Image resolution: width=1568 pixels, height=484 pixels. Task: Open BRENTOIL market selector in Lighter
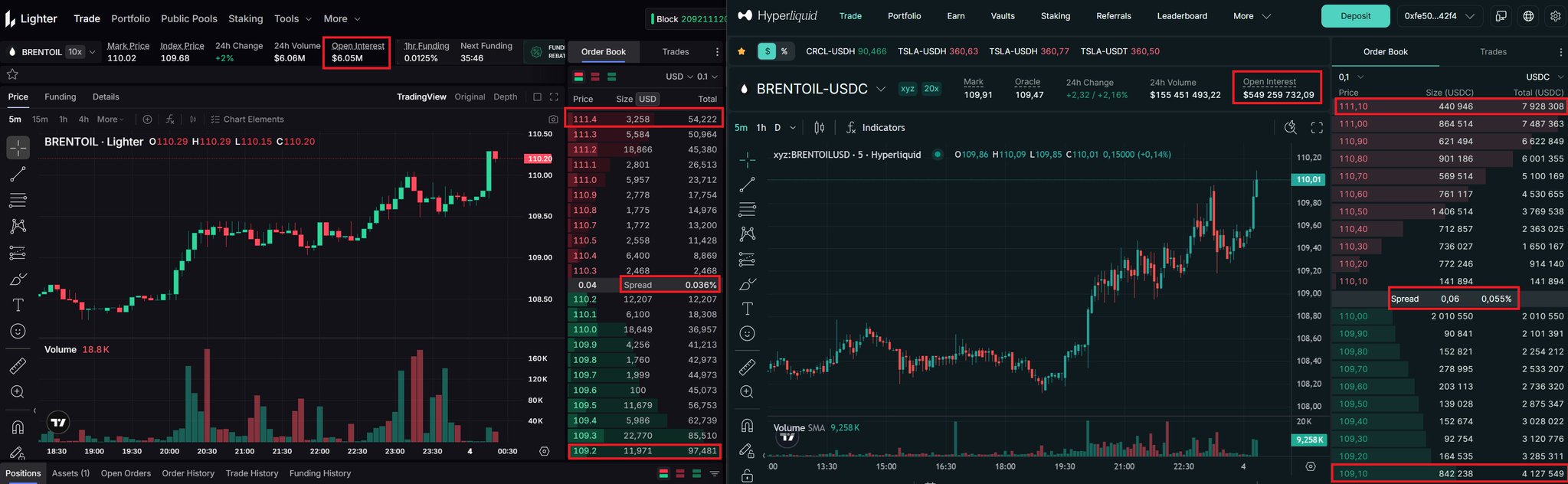coord(51,52)
